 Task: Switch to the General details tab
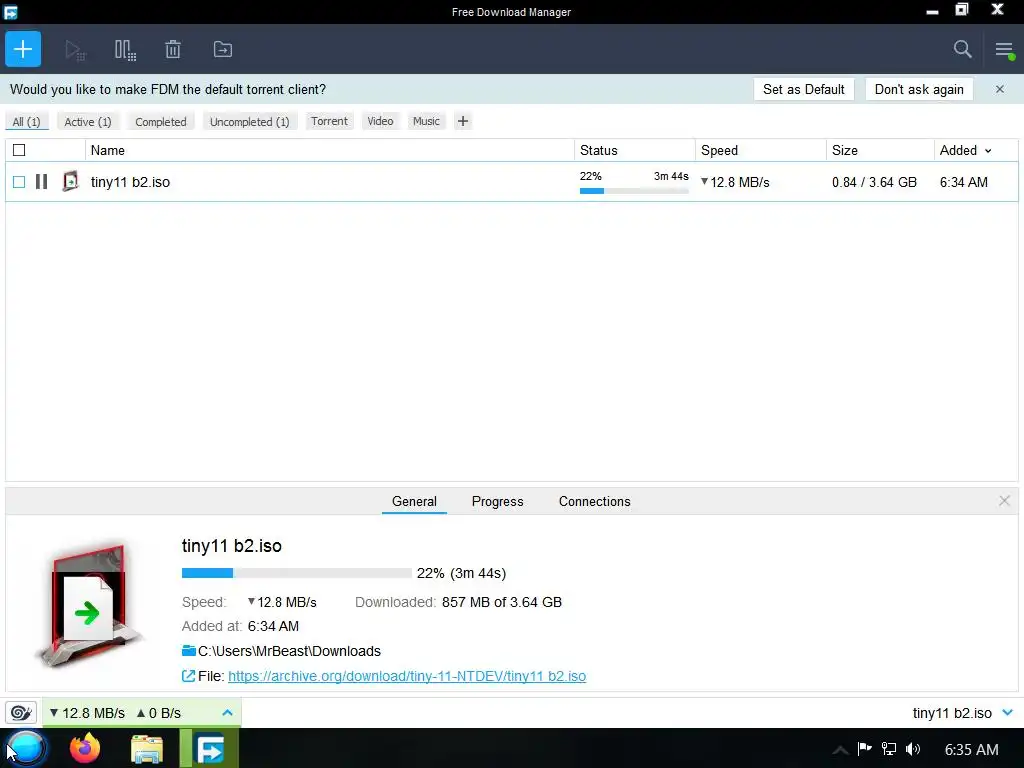pos(414,501)
